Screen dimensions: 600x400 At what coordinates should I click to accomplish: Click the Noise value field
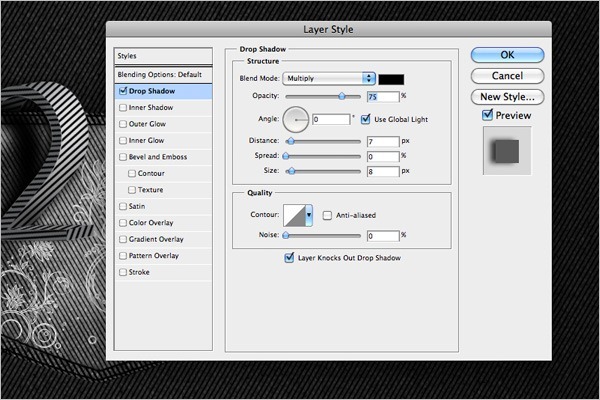[x=383, y=236]
